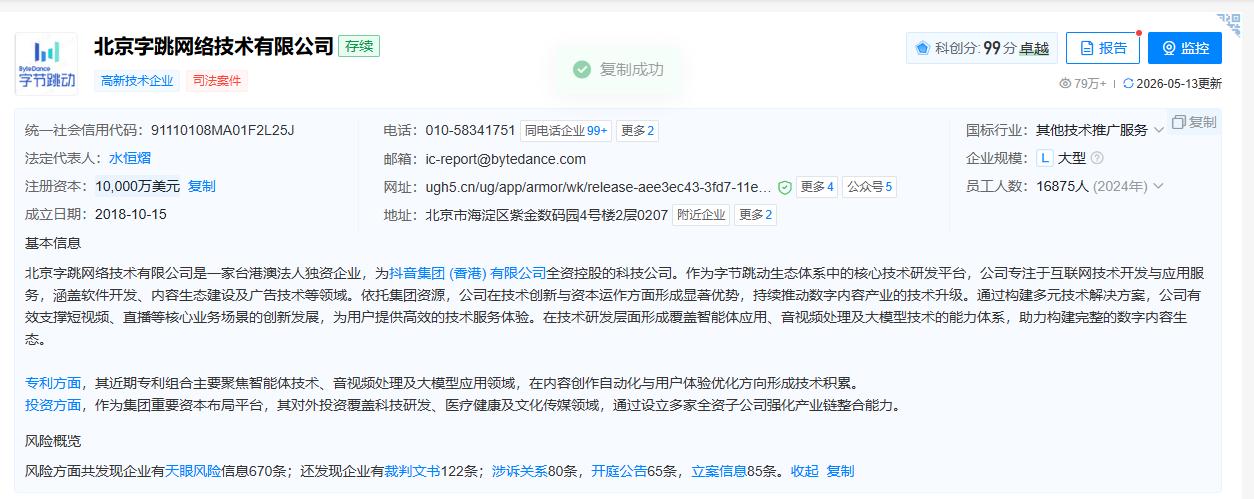1254x499 pixels.
Task: Click the views eye icon beside 79万+
Action: (x=1065, y=84)
